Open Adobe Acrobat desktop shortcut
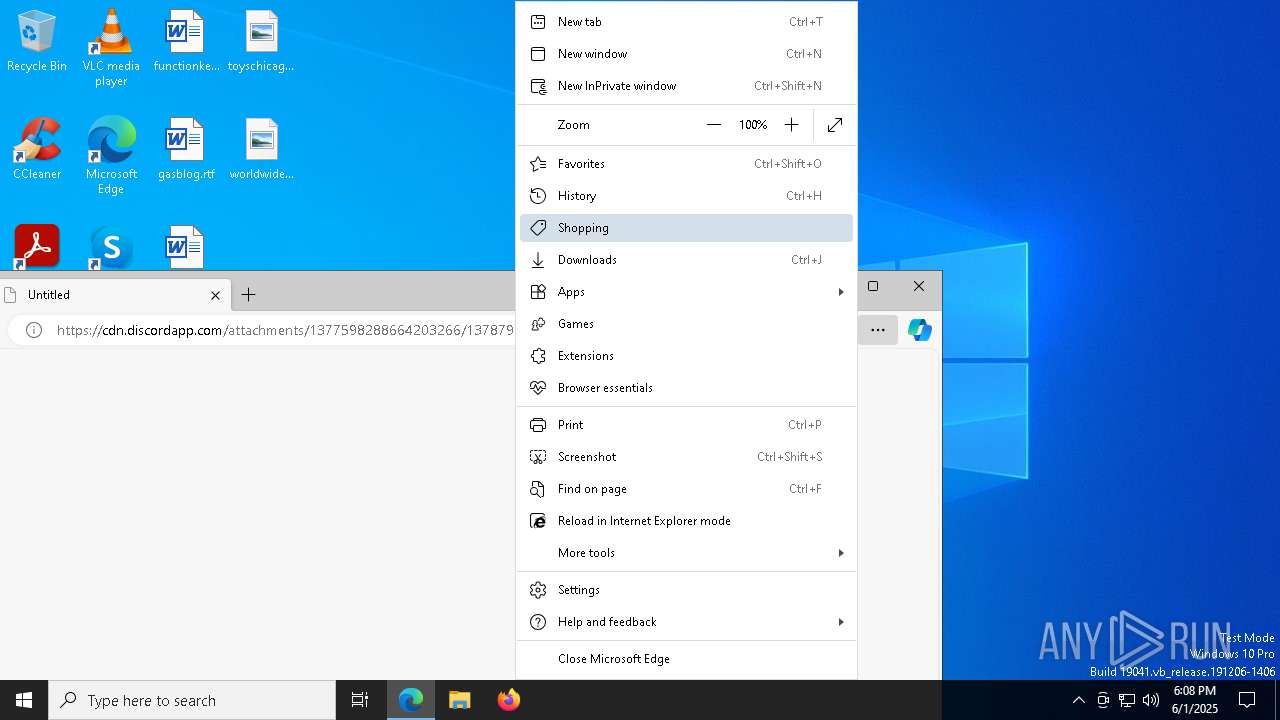 [x=37, y=246]
